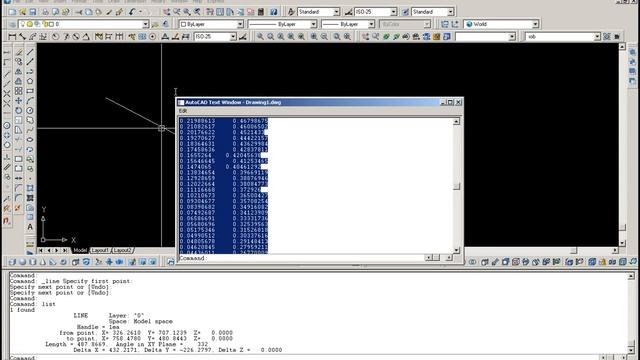Image resolution: width=640 pixels, height=360 pixels.
Task: Click the Help question mark icon
Action: pyautogui.click(x=274, y=12)
